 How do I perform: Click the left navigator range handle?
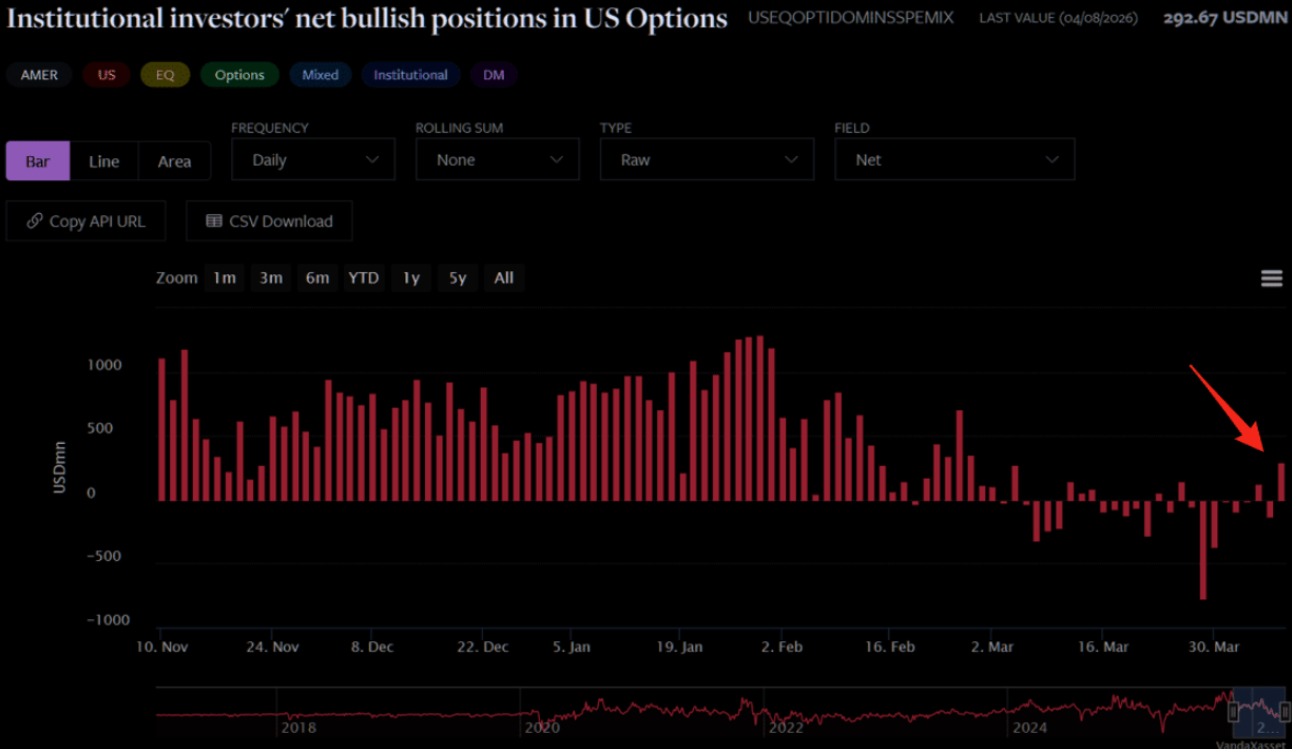[x=1234, y=711]
